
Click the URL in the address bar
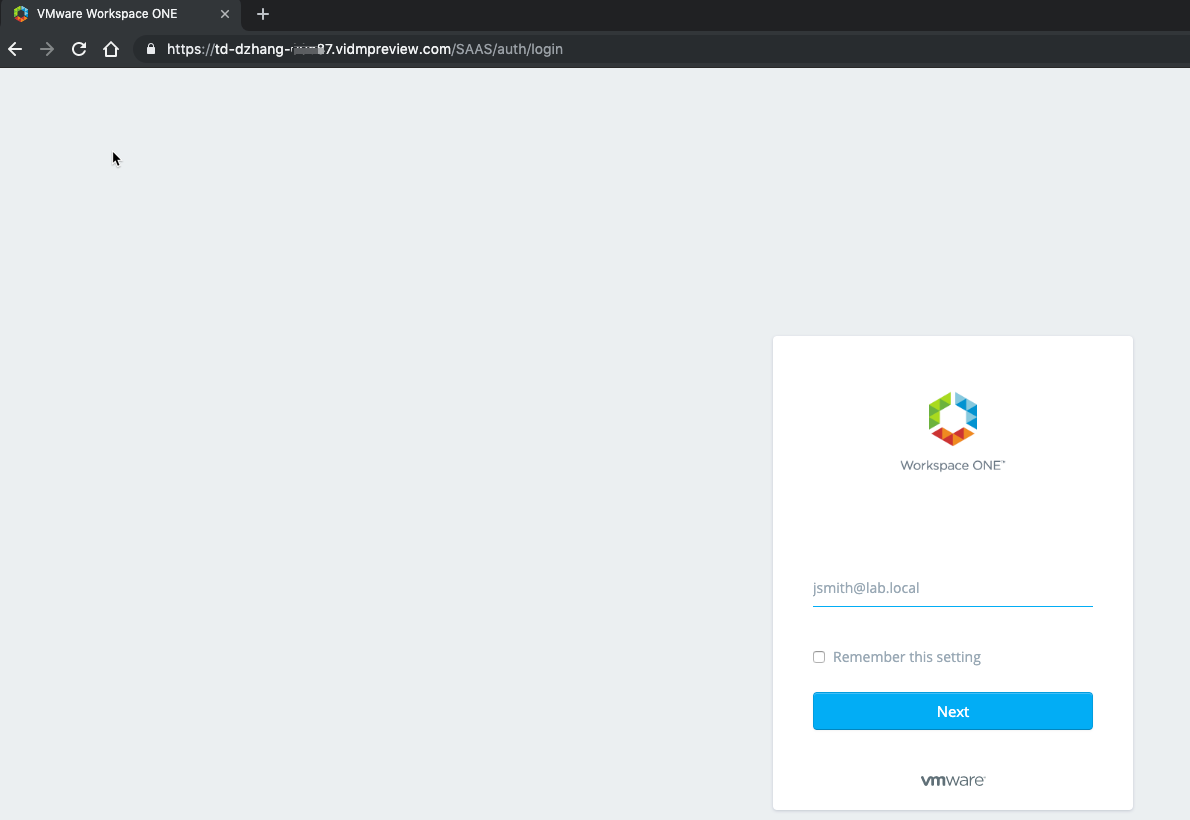click(364, 49)
